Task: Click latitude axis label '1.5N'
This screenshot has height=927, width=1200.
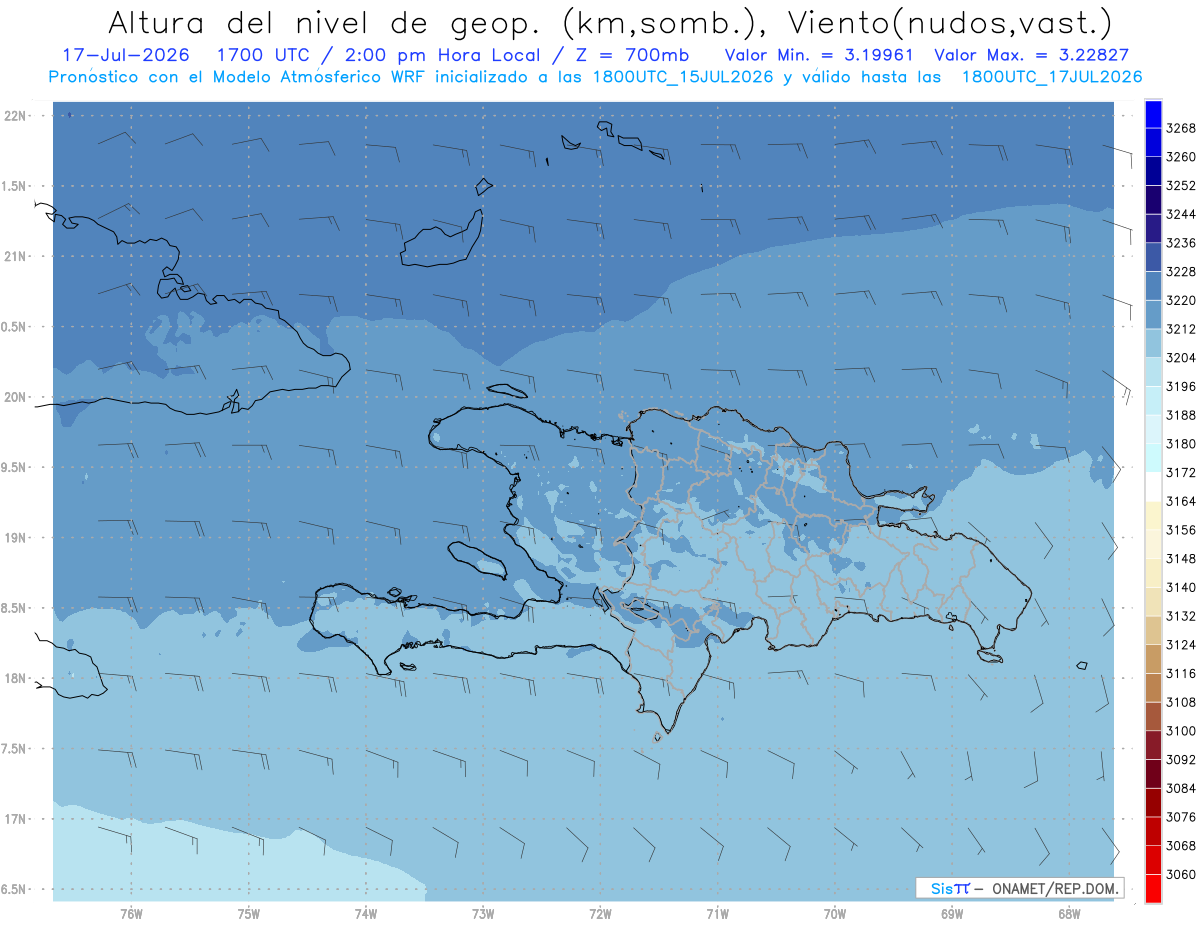Action: click(15, 186)
